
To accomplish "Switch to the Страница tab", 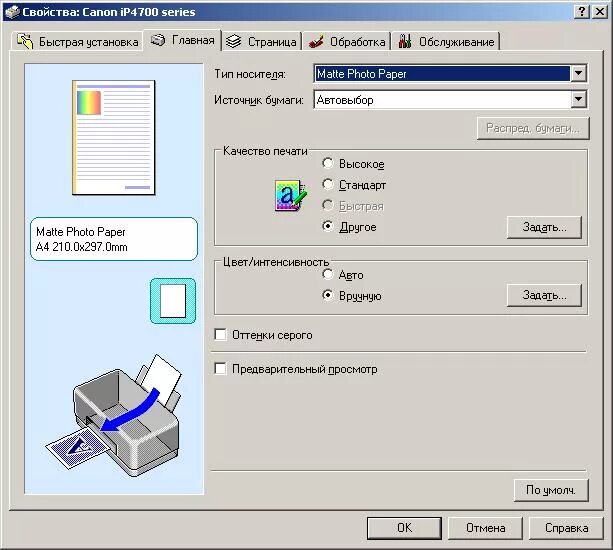I will (x=262, y=41).
